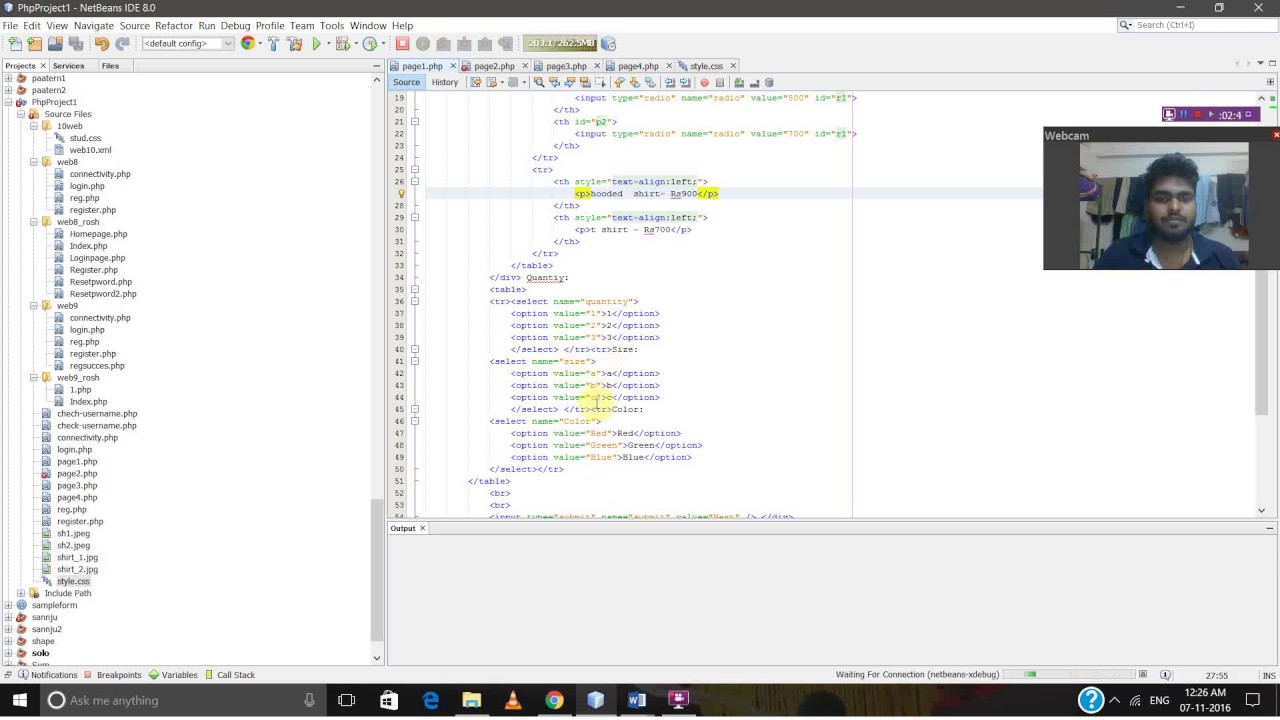Screen dimensions: 1280x720
Task: Click the New Project toolbar icon
Action: point(34,44)
